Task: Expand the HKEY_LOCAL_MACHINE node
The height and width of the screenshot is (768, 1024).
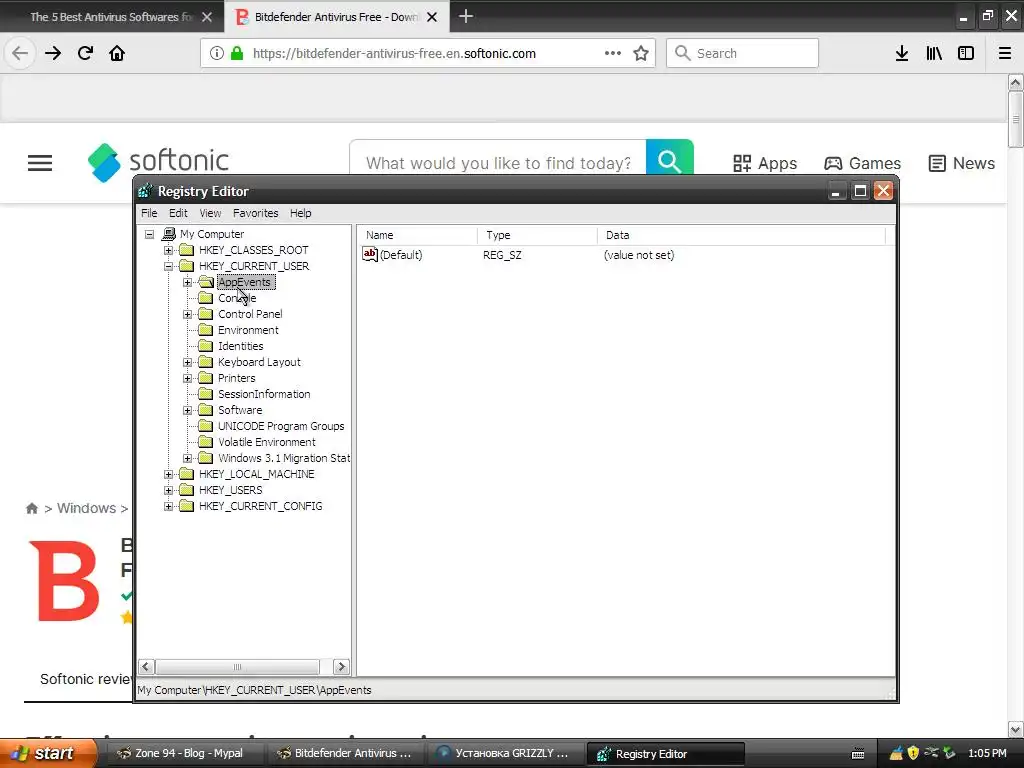Action: (x=168, y=474)
